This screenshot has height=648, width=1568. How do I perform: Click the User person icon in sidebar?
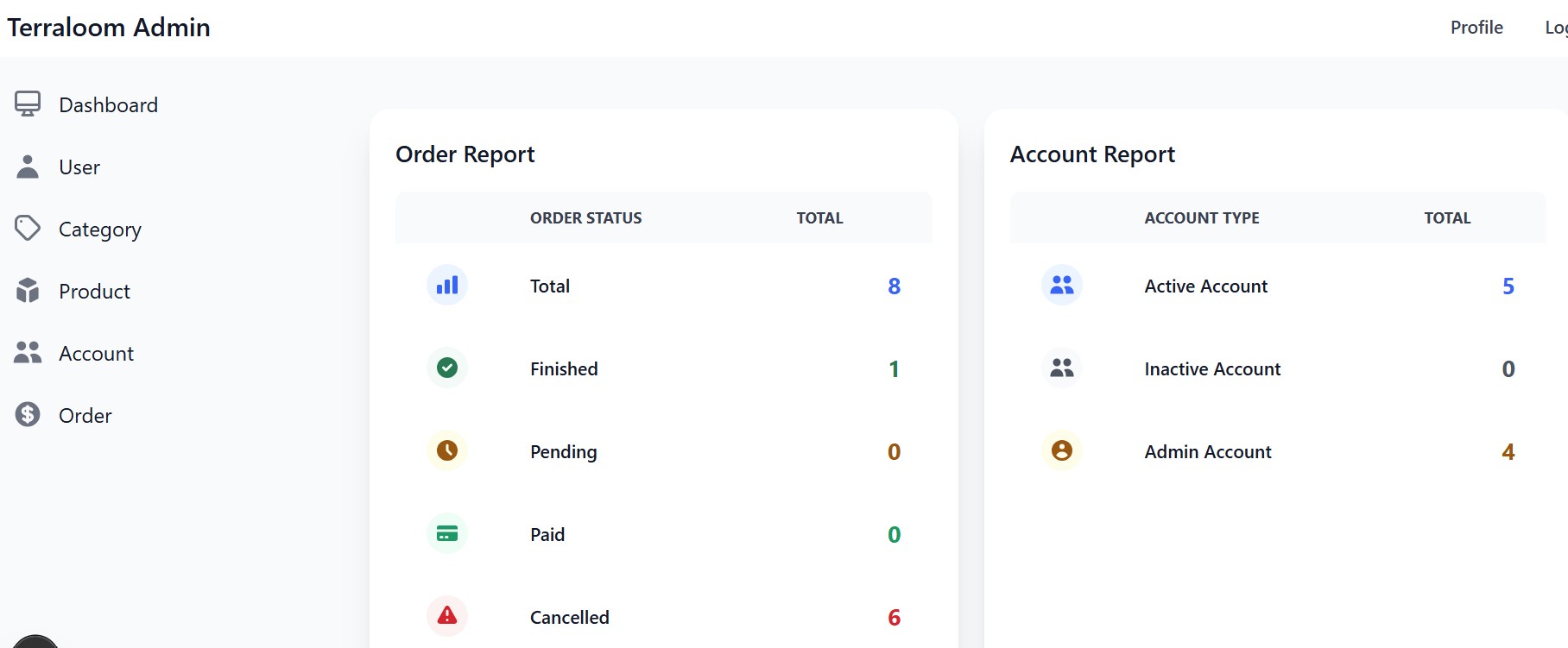pos(28,167)
